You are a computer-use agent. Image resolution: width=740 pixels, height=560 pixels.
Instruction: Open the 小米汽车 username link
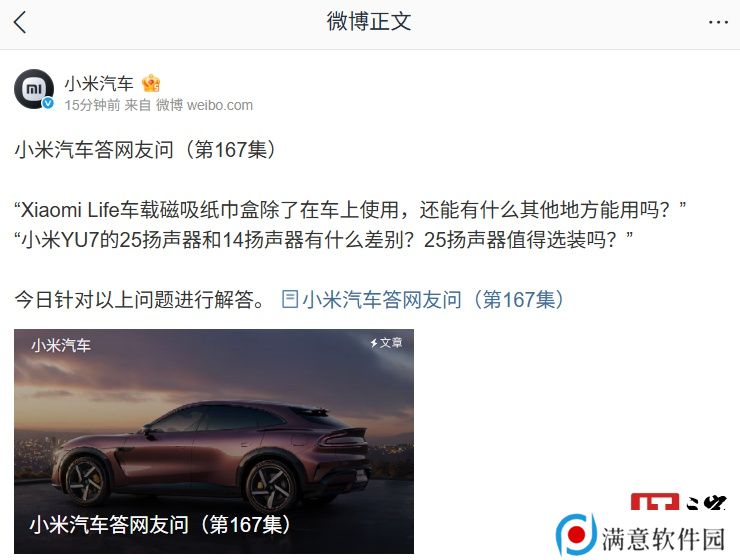(x=99, y=84)
